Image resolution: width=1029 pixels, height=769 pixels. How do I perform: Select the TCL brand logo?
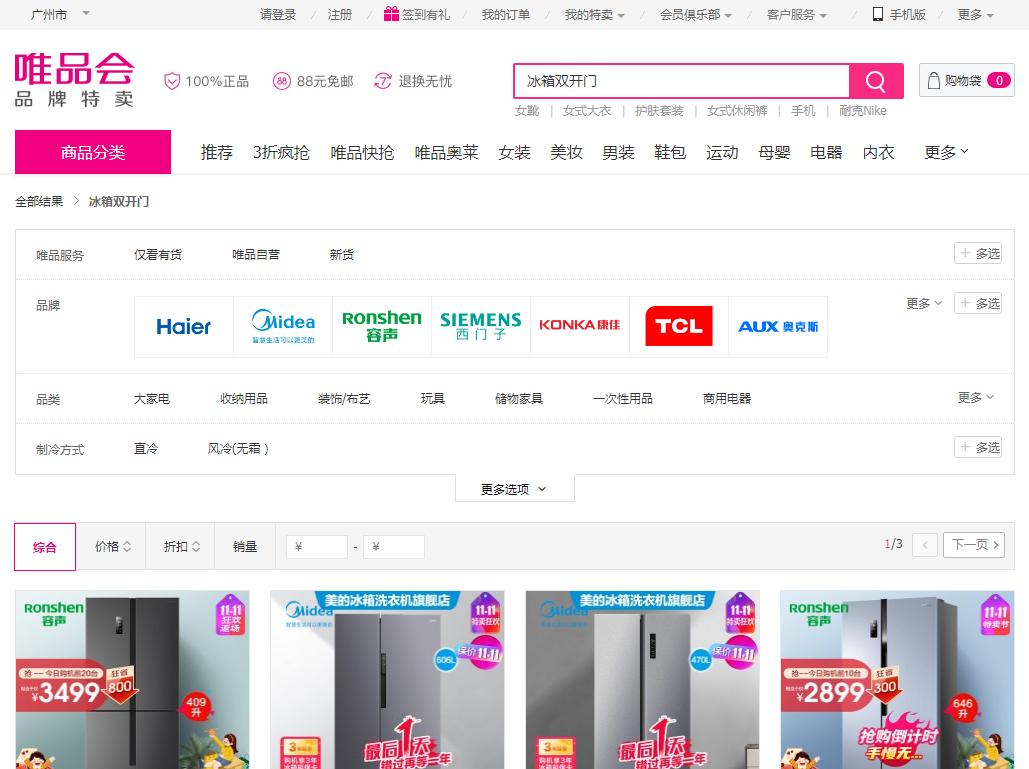pos(679,326)
